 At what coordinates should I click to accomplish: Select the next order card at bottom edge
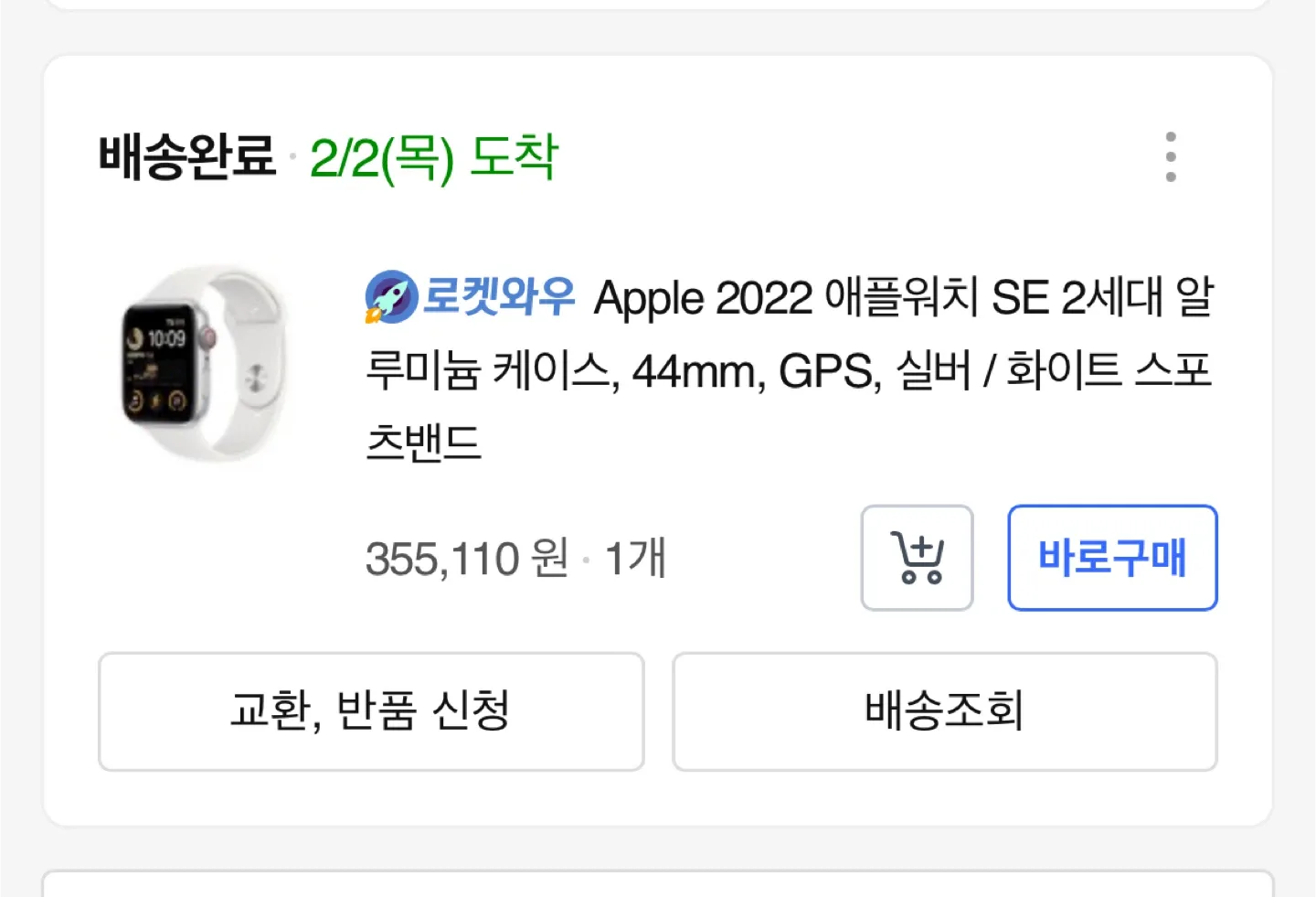click(x=658, y=884)
